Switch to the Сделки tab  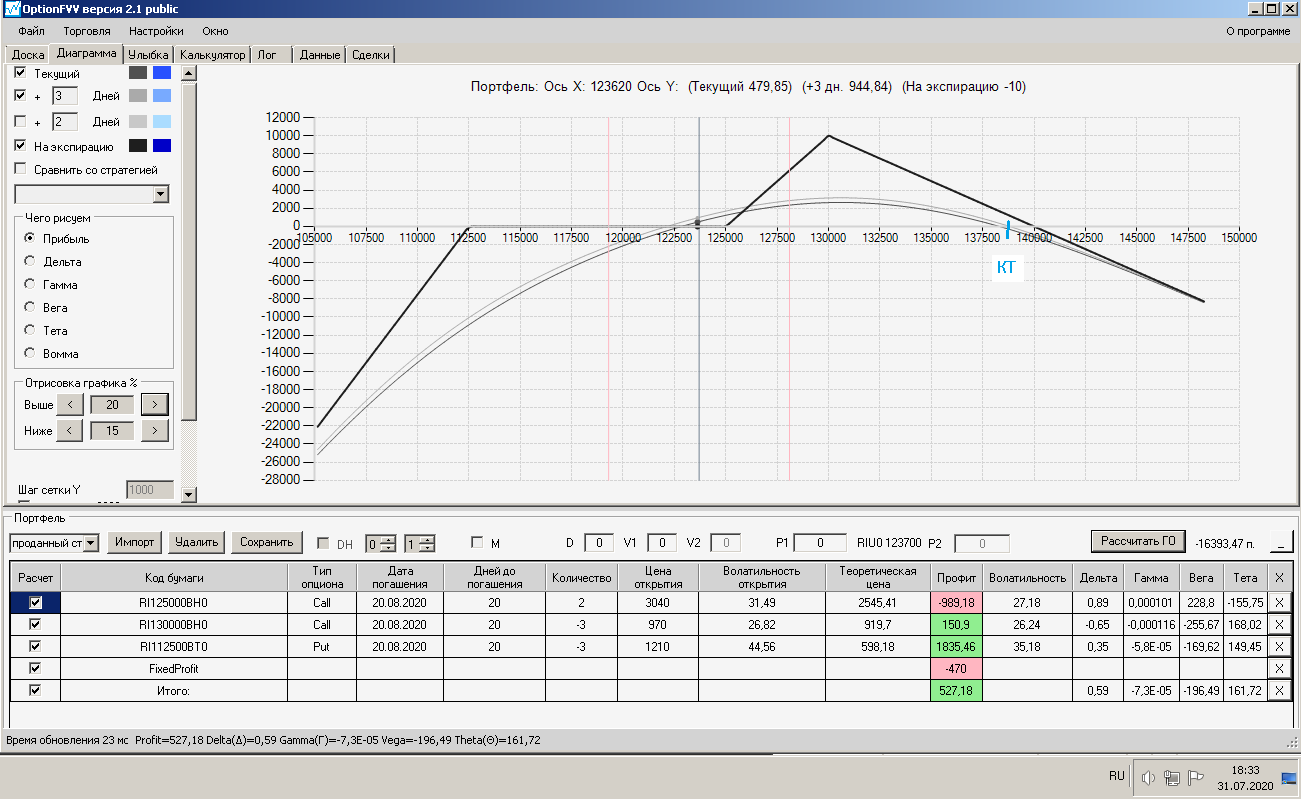click(x=371, y=55)
